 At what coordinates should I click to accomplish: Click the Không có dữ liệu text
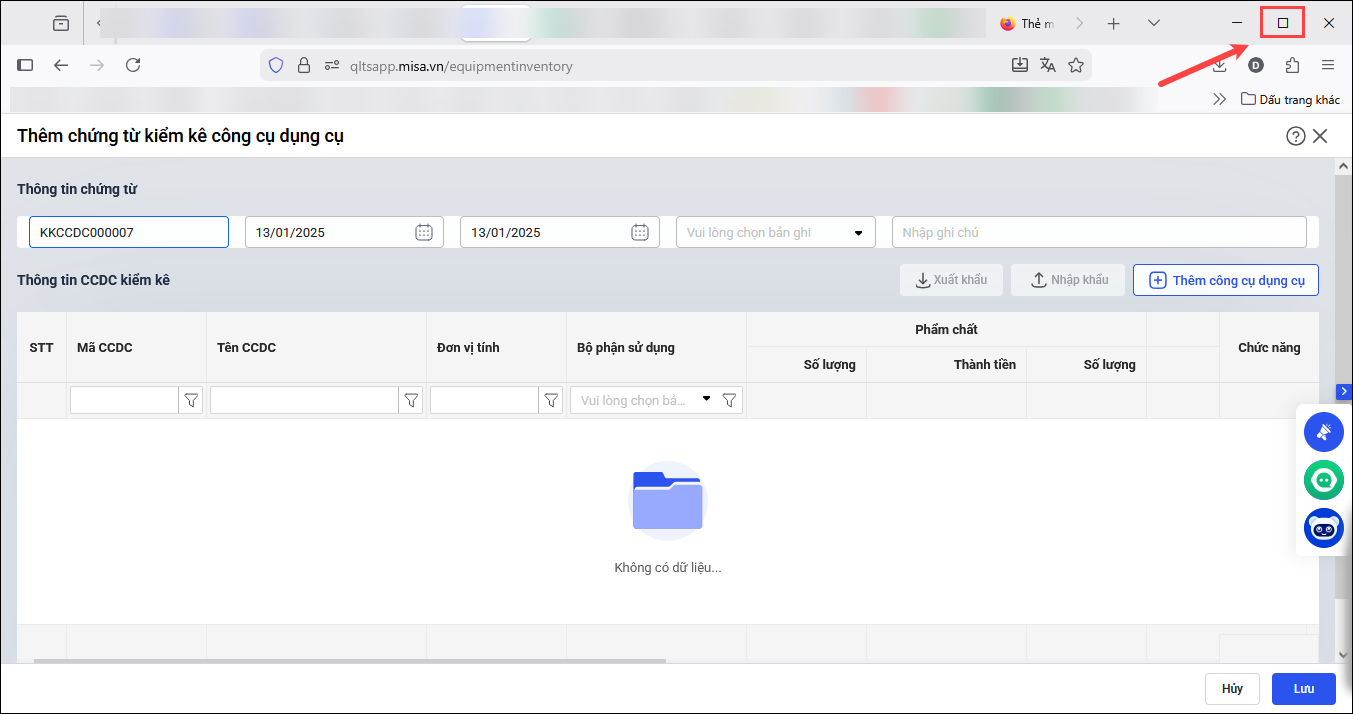[667, 567]
